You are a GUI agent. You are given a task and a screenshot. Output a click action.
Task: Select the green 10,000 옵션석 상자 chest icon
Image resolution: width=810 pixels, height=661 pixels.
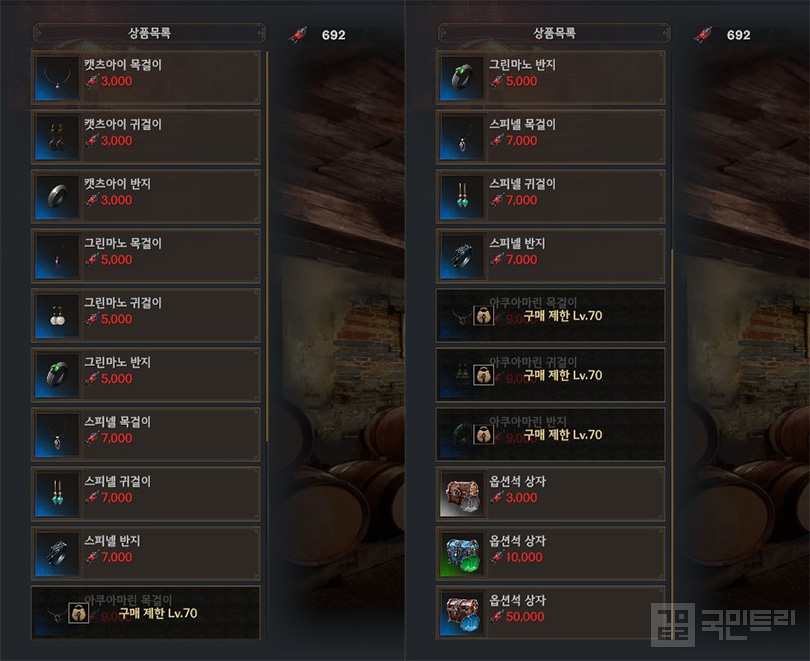(x=462, y=554)
